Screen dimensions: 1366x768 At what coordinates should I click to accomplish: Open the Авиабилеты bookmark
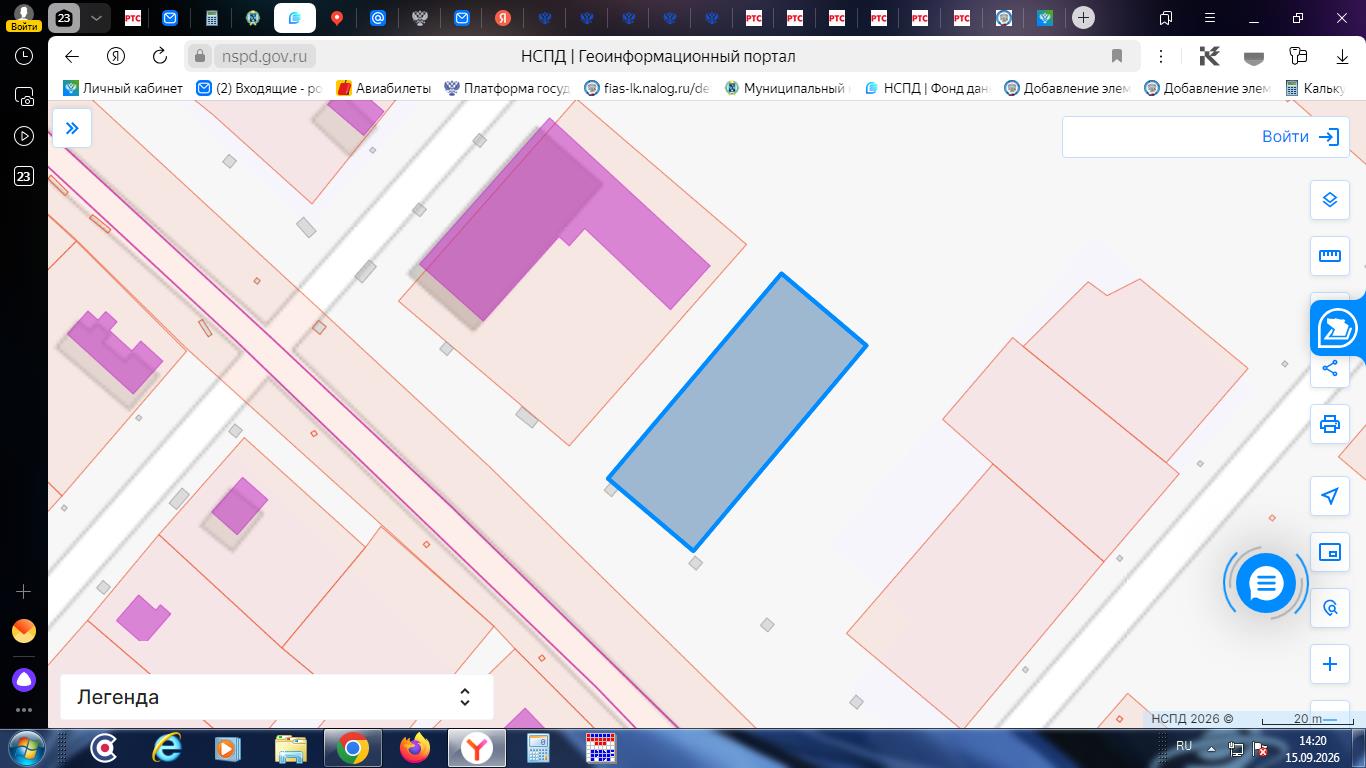tap(383, 88)
